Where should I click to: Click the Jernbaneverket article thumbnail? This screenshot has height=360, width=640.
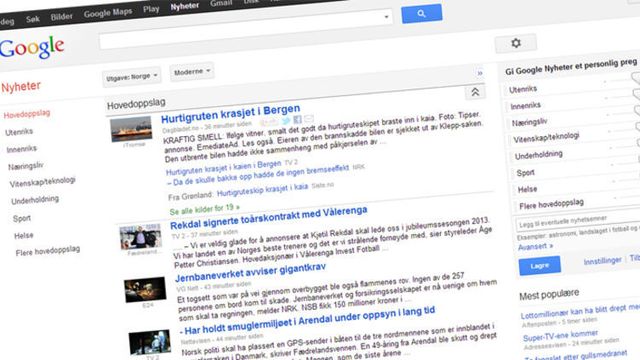(145, 290)
